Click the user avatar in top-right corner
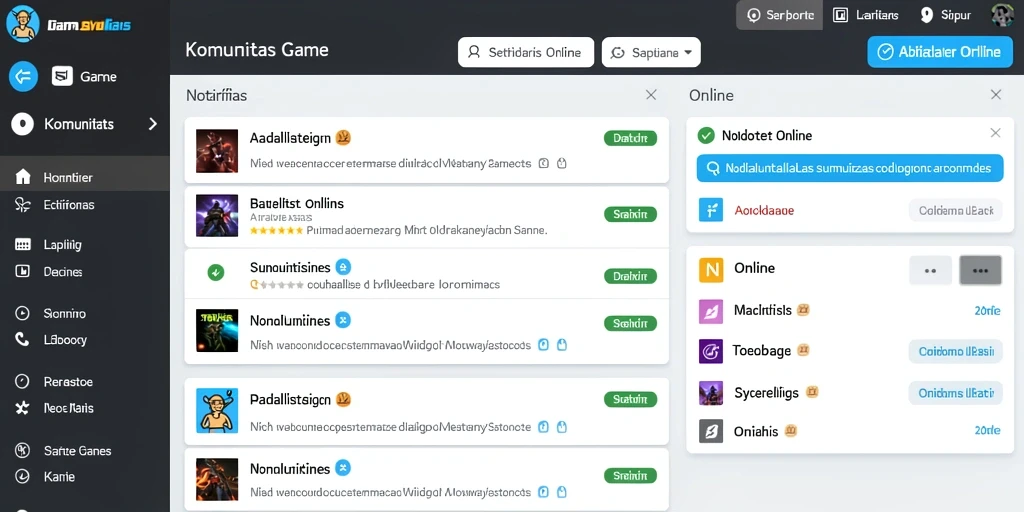 coord(1002,15)
